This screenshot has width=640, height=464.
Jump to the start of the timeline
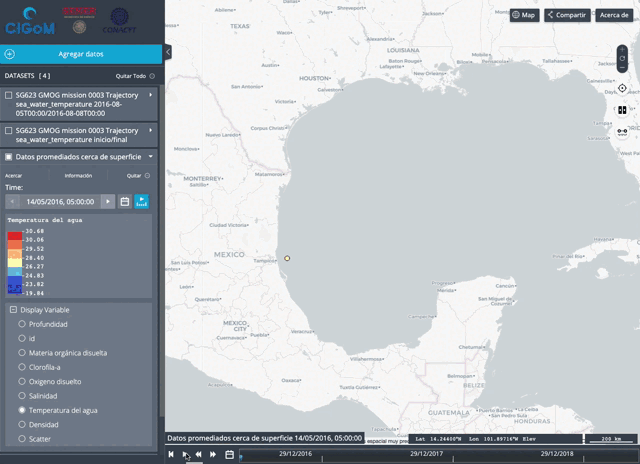tap(171, 454)
